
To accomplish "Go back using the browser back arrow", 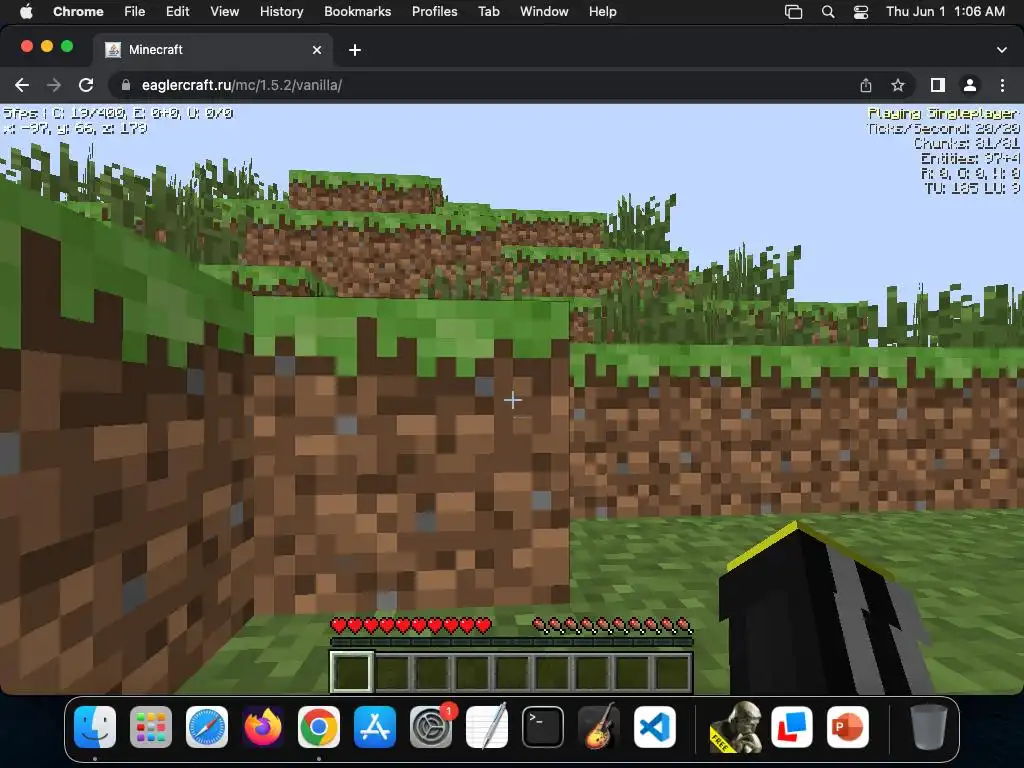I will [x=22, y=85].
